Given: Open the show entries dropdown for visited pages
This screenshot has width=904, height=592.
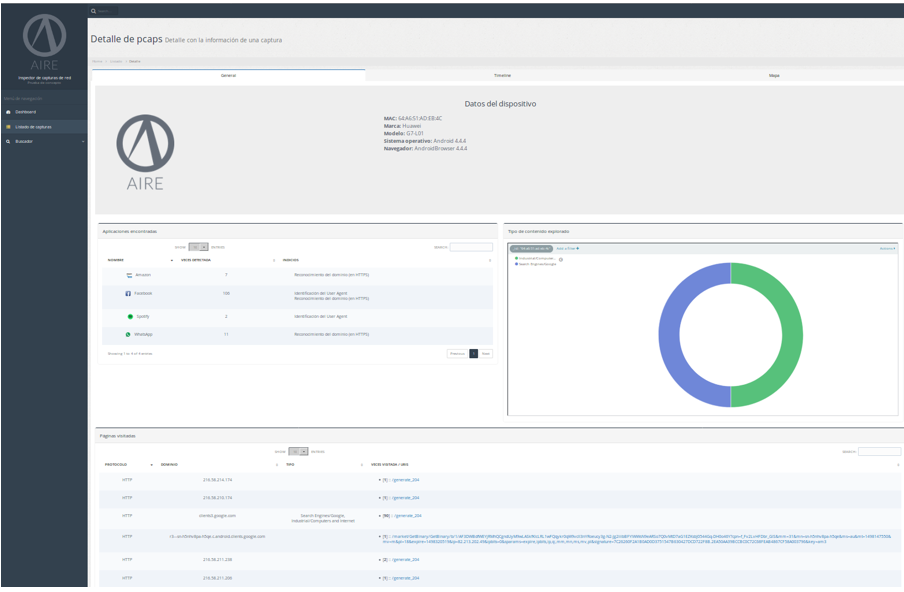Looking at the screenshot, I should coord(297,451).
